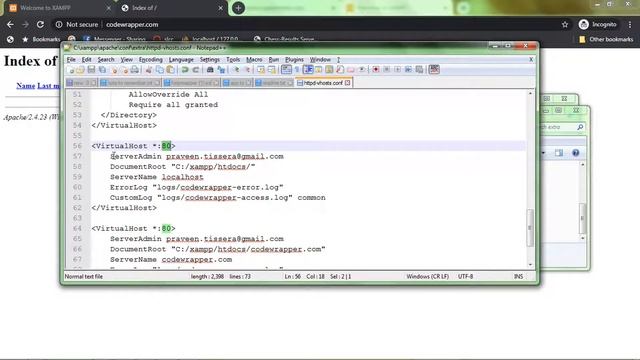This screenshot has height=360, width=640.
Task: Click the 'Not secure' site info icon
Action: (x=59, y=24)
